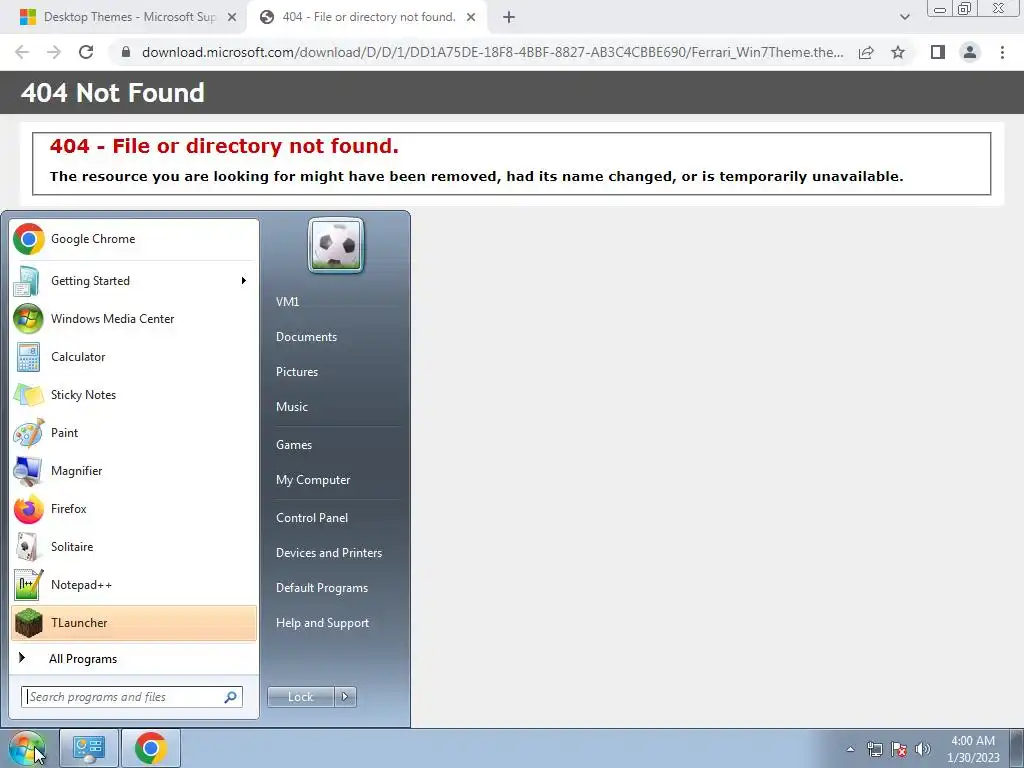Launch Paint from the Start menu
The height and width of the screenshot is (768, 1024).
pos(134,432)
